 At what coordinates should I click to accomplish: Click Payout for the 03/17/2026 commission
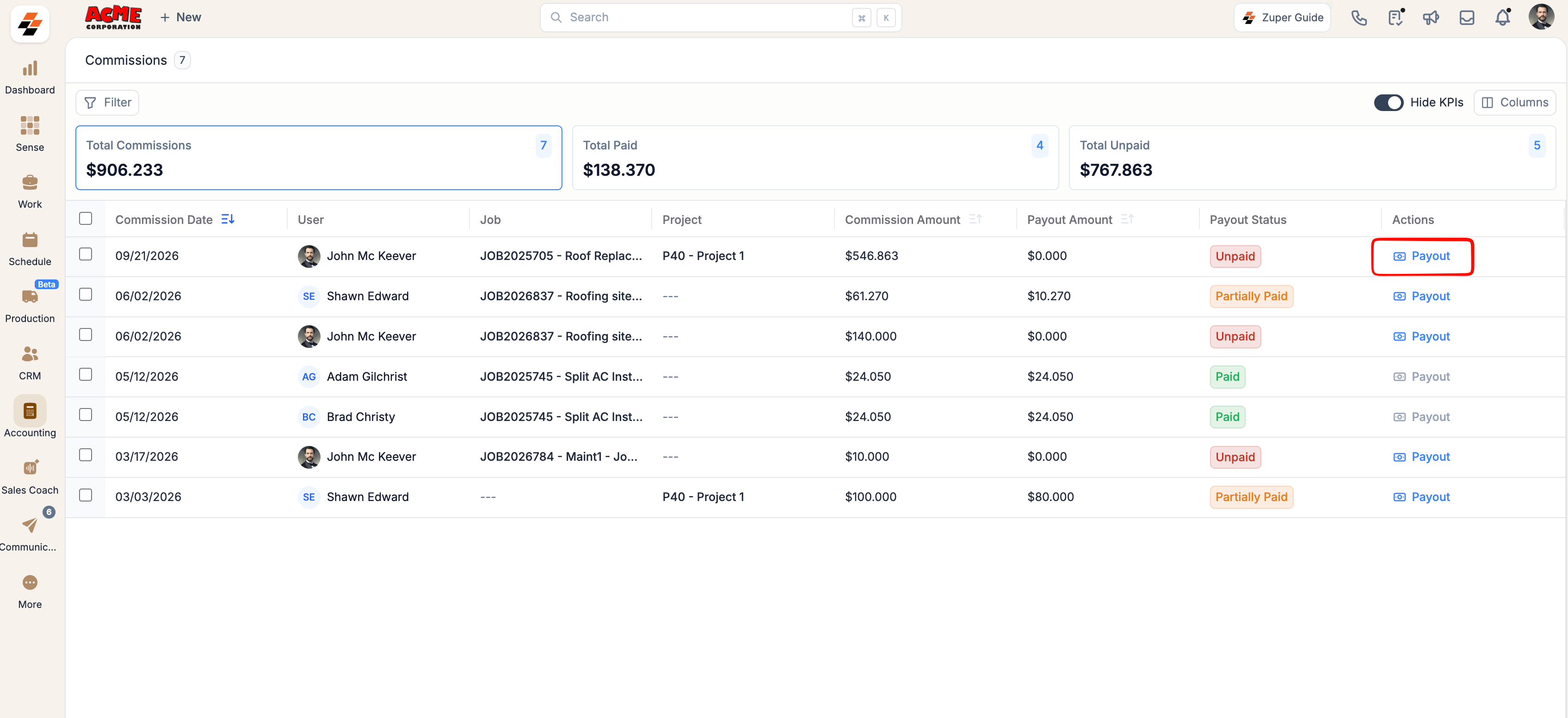point(1421,457)
